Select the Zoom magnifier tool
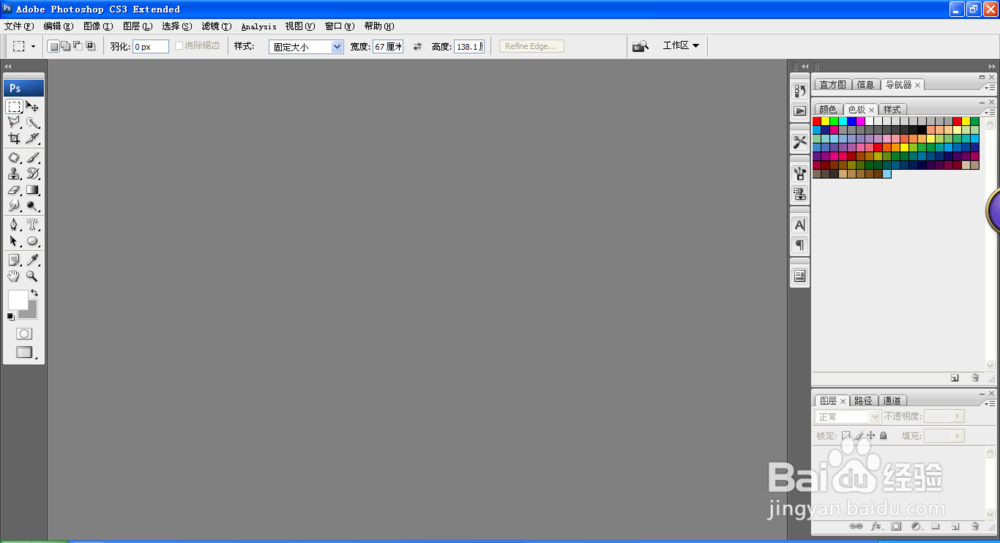 [33, 276]
